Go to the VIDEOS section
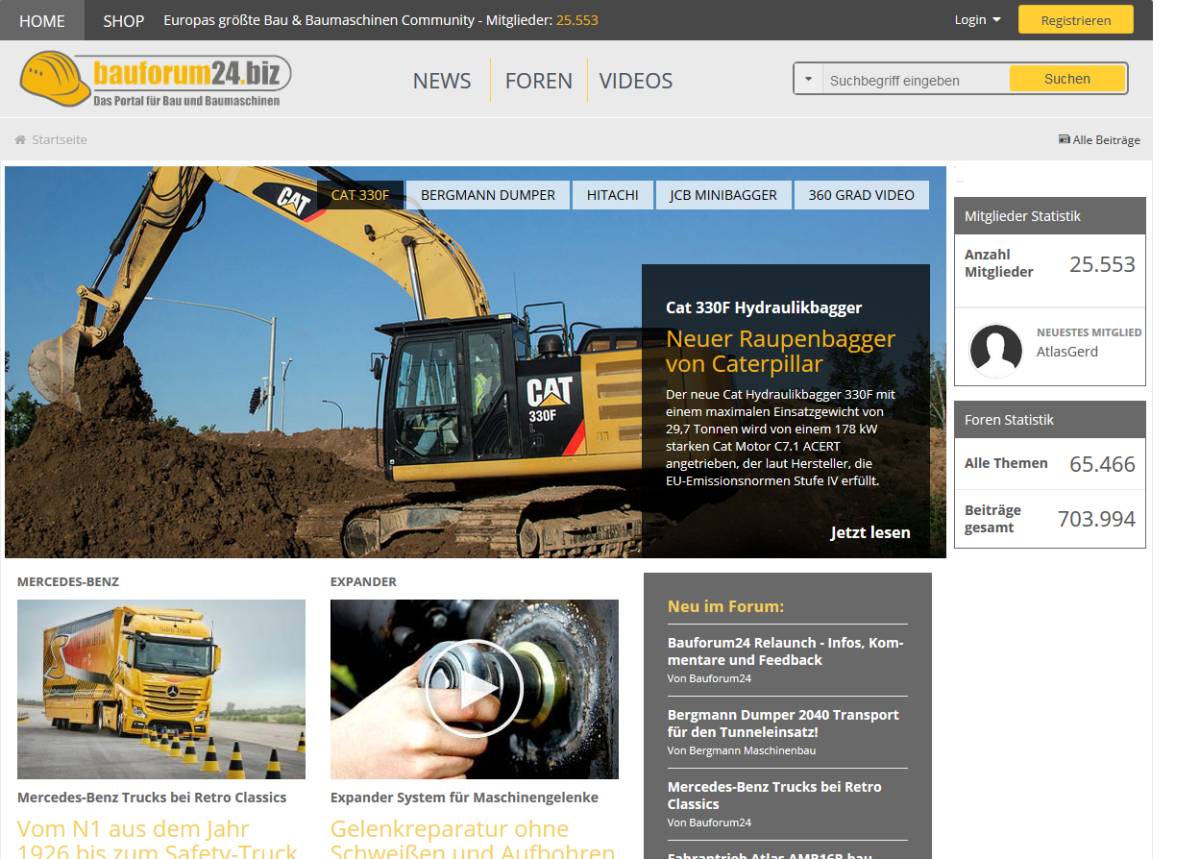 coord(636,81)
